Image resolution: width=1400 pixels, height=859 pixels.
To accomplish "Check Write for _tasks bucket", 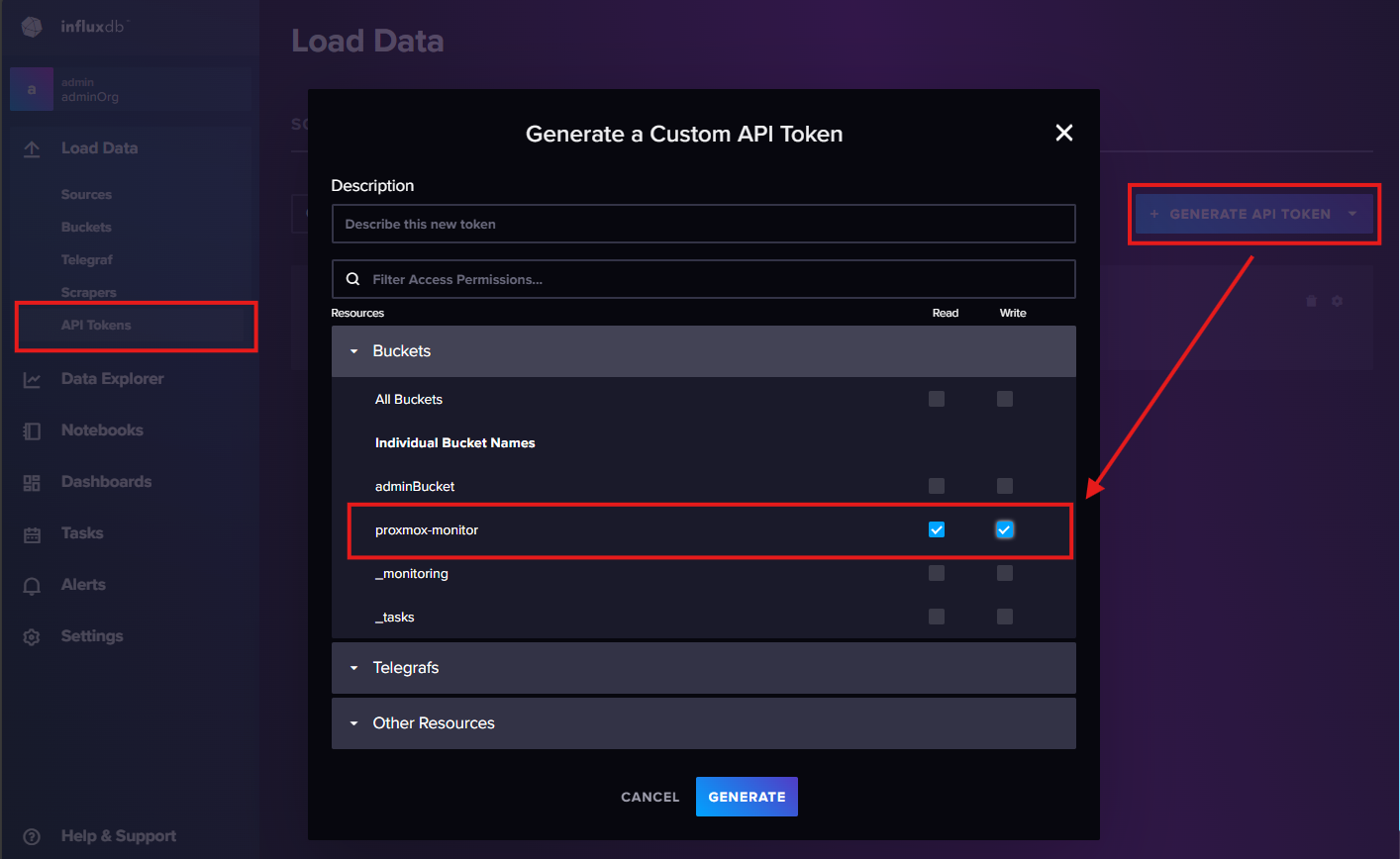I will click(x=1005, y=617).
